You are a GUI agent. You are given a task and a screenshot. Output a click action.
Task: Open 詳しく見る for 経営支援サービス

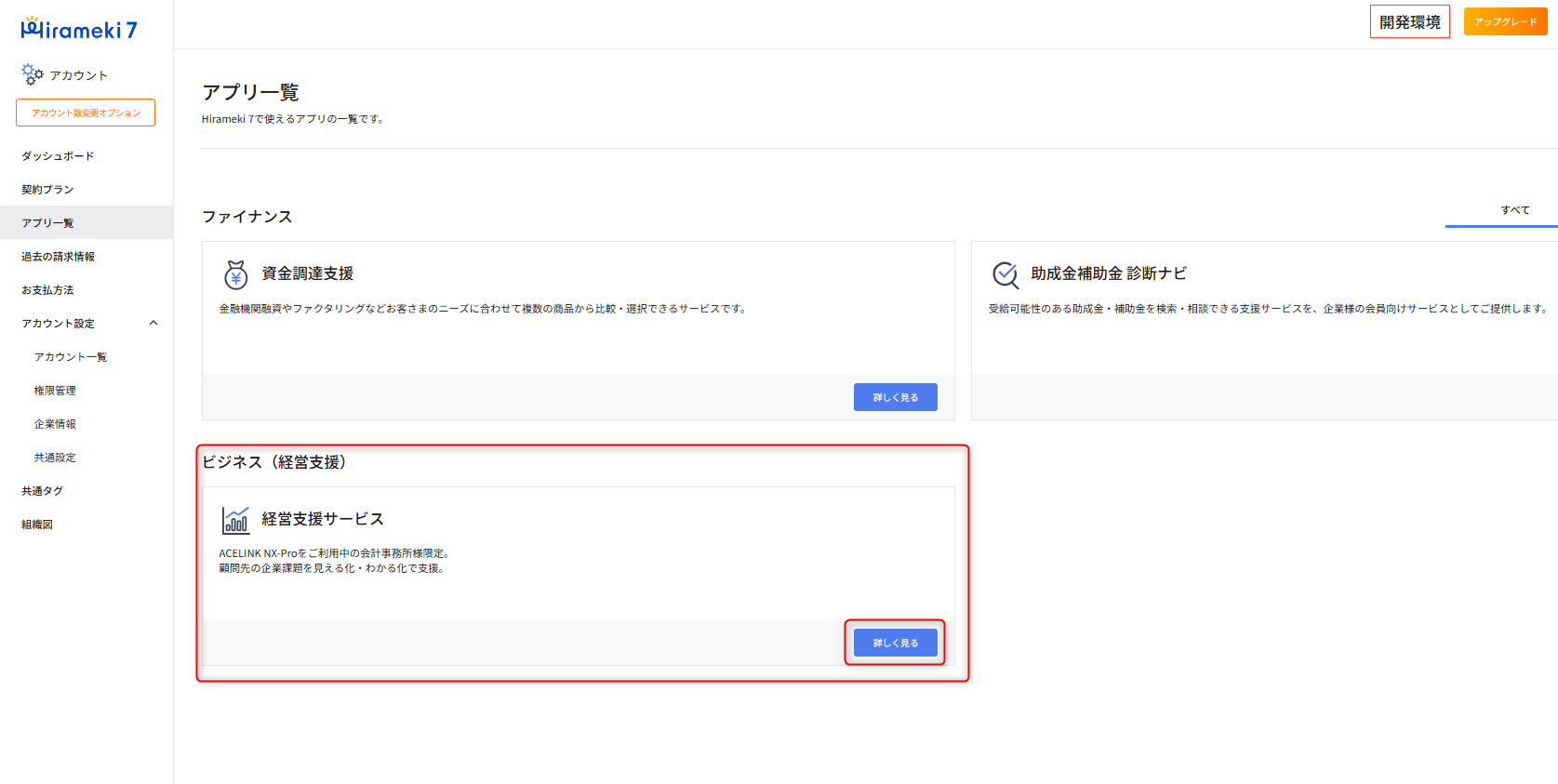(895, 643)
